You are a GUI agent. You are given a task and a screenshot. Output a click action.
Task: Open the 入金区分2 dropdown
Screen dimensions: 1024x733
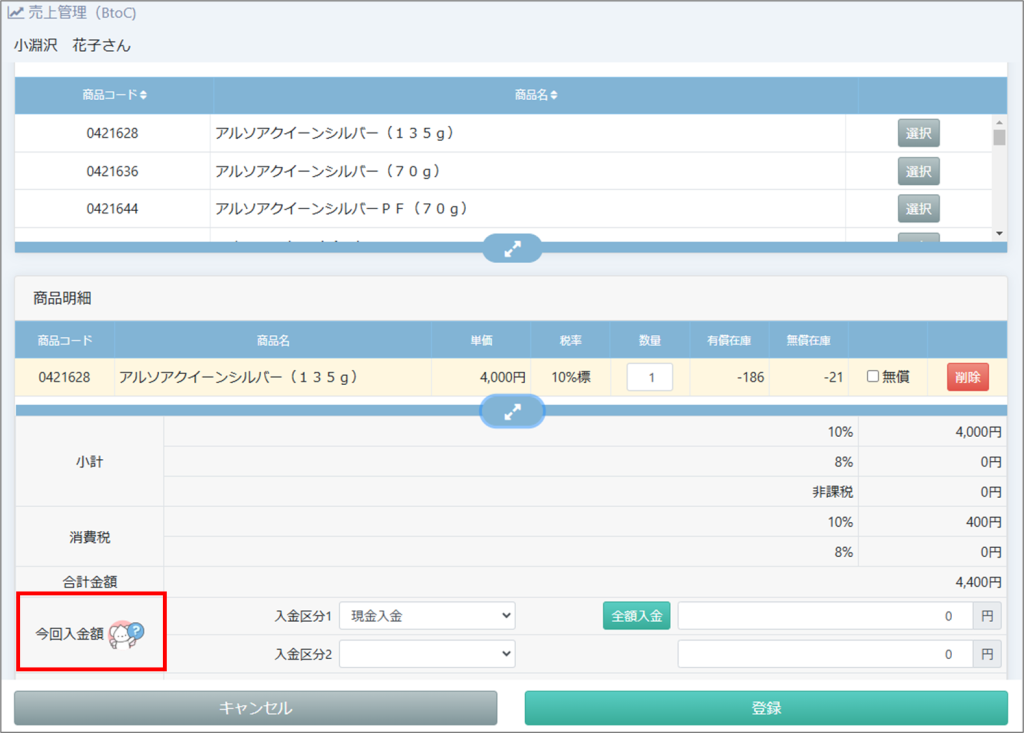(427, 654)
